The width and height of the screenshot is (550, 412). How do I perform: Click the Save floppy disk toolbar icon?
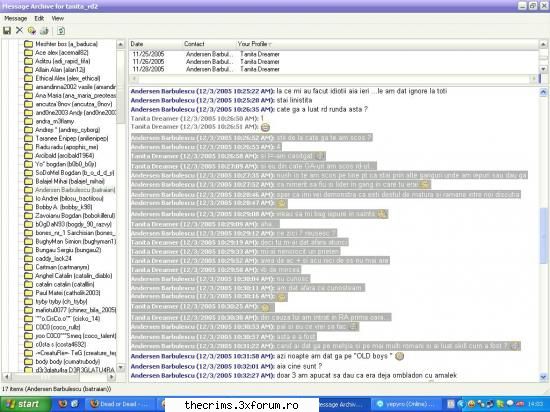pyautogui.click(x=7, y=31)
